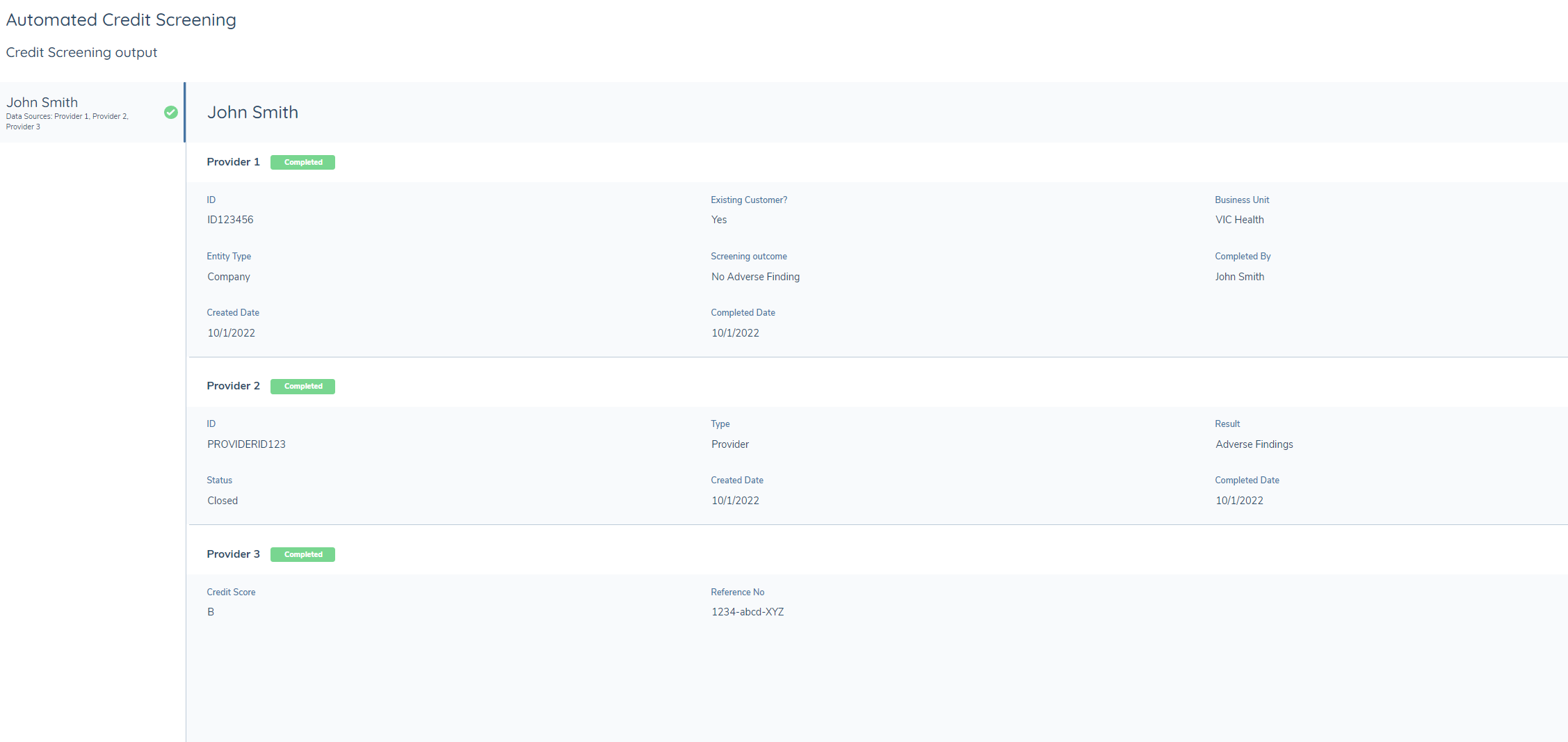The height and width of the screenshot is (742, 1568).
Task: Click the credit score value B
Action: [211, 612]
